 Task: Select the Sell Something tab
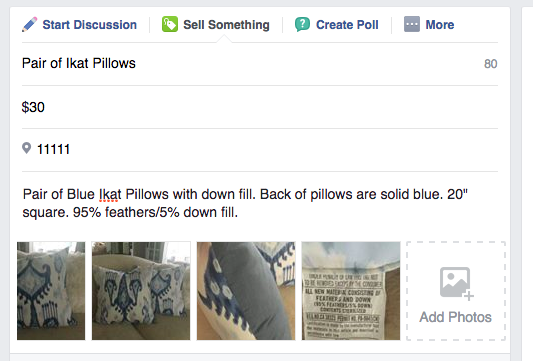pyautogui.click(x=216, y=25)
